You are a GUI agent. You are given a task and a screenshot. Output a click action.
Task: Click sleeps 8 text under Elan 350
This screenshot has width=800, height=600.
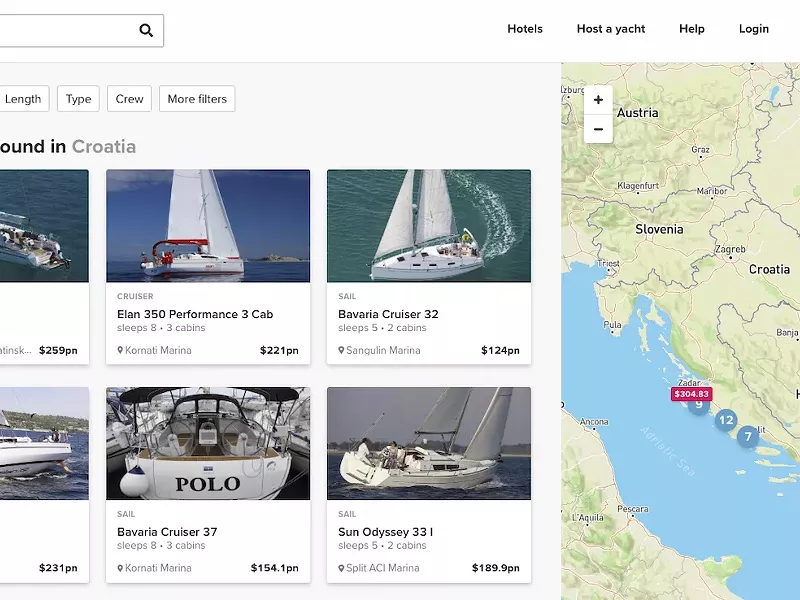coord(137,328)
